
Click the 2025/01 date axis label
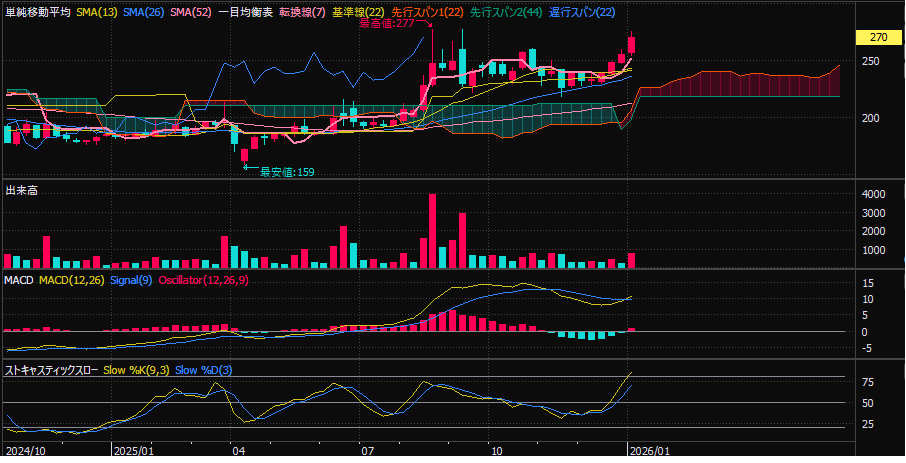(x=132, y=451)
